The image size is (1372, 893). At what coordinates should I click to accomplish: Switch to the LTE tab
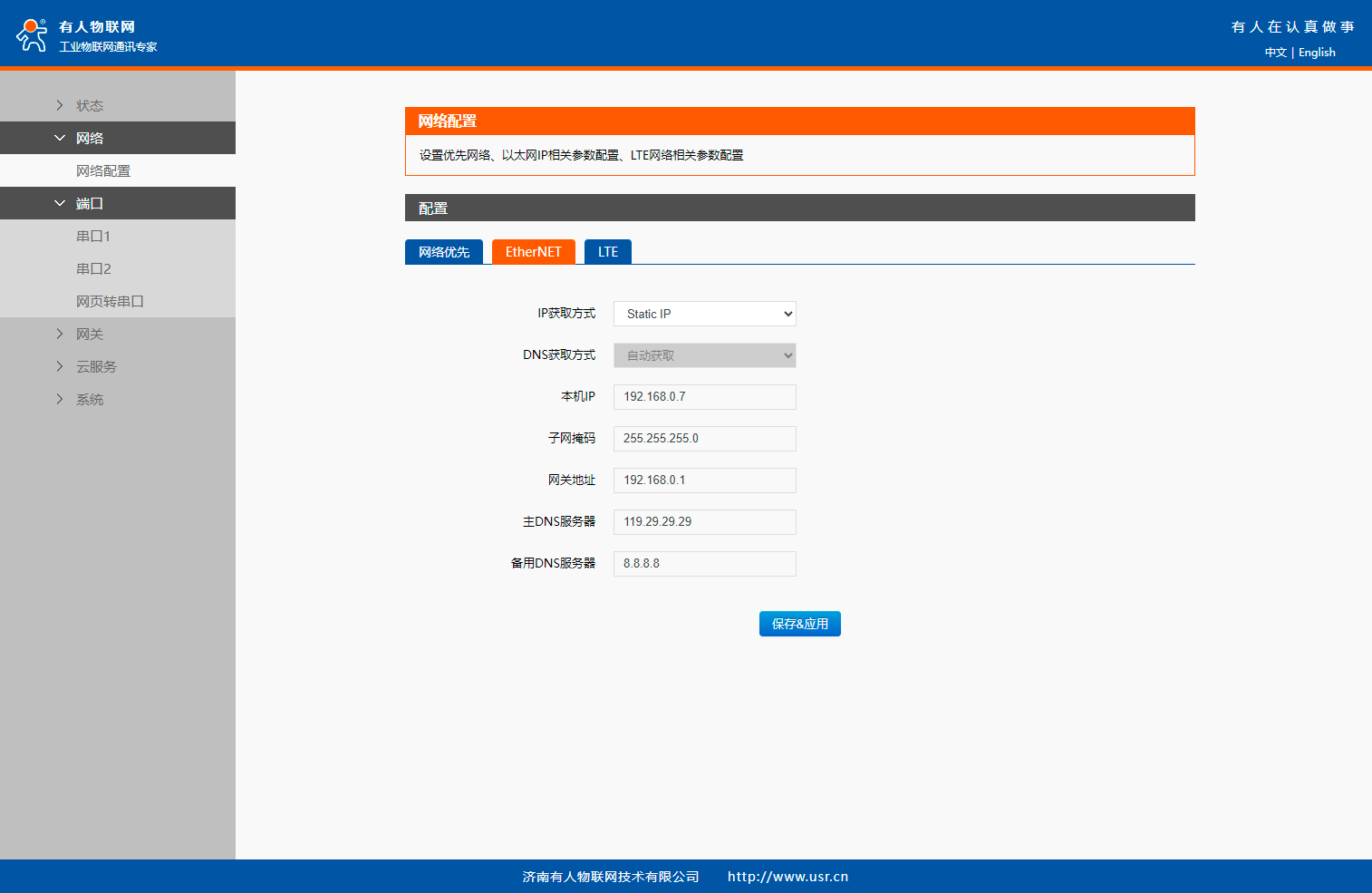(607, 252)
